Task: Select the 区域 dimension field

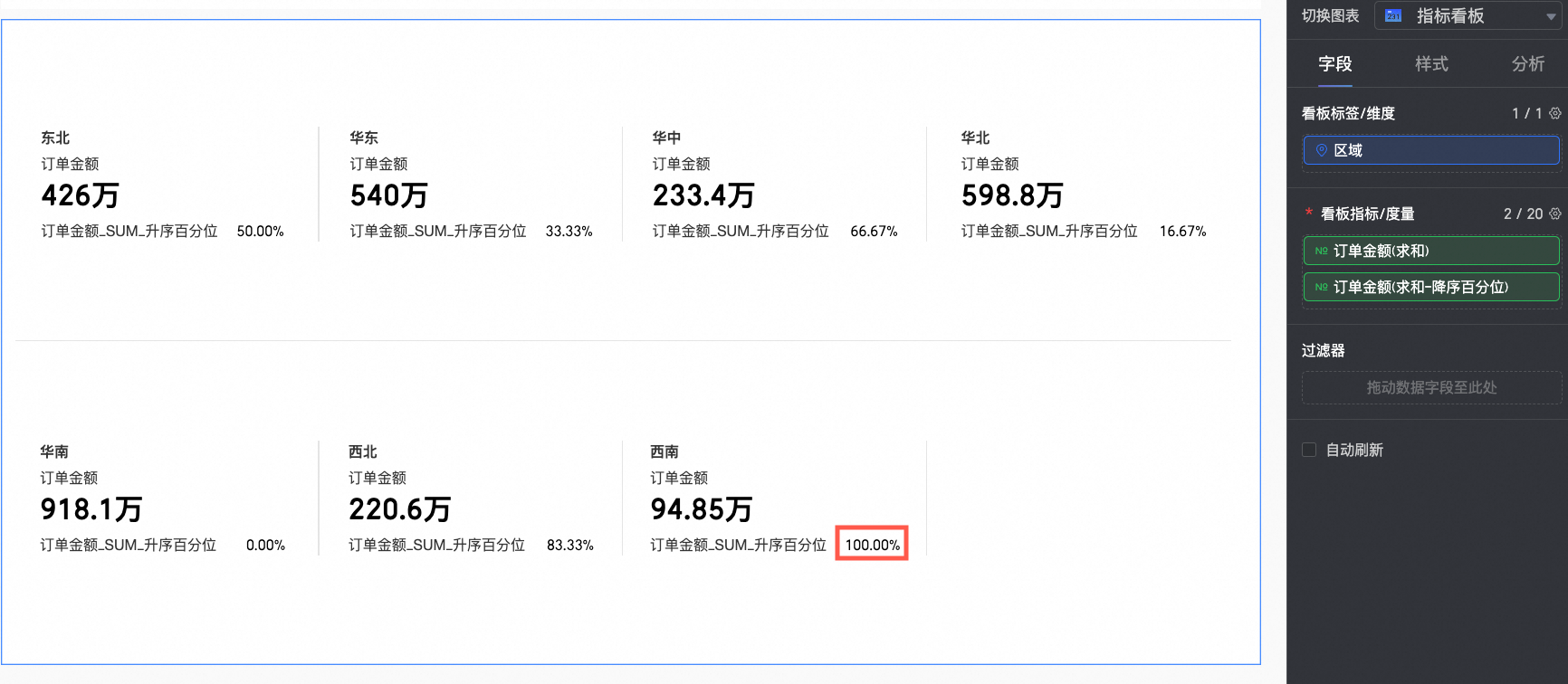Action: point(1439,150)
